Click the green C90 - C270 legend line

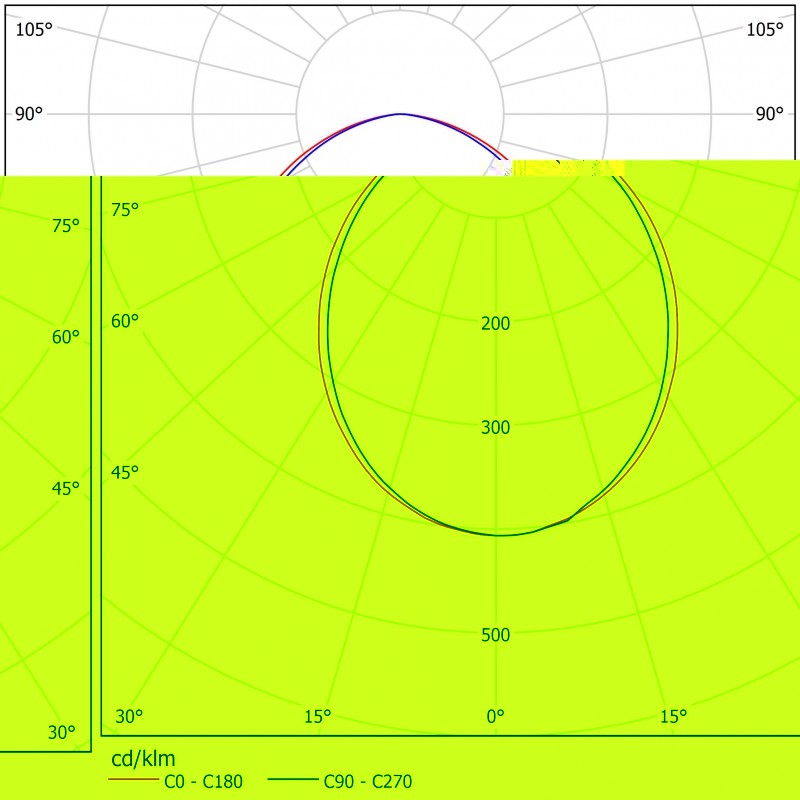[293, 782]
